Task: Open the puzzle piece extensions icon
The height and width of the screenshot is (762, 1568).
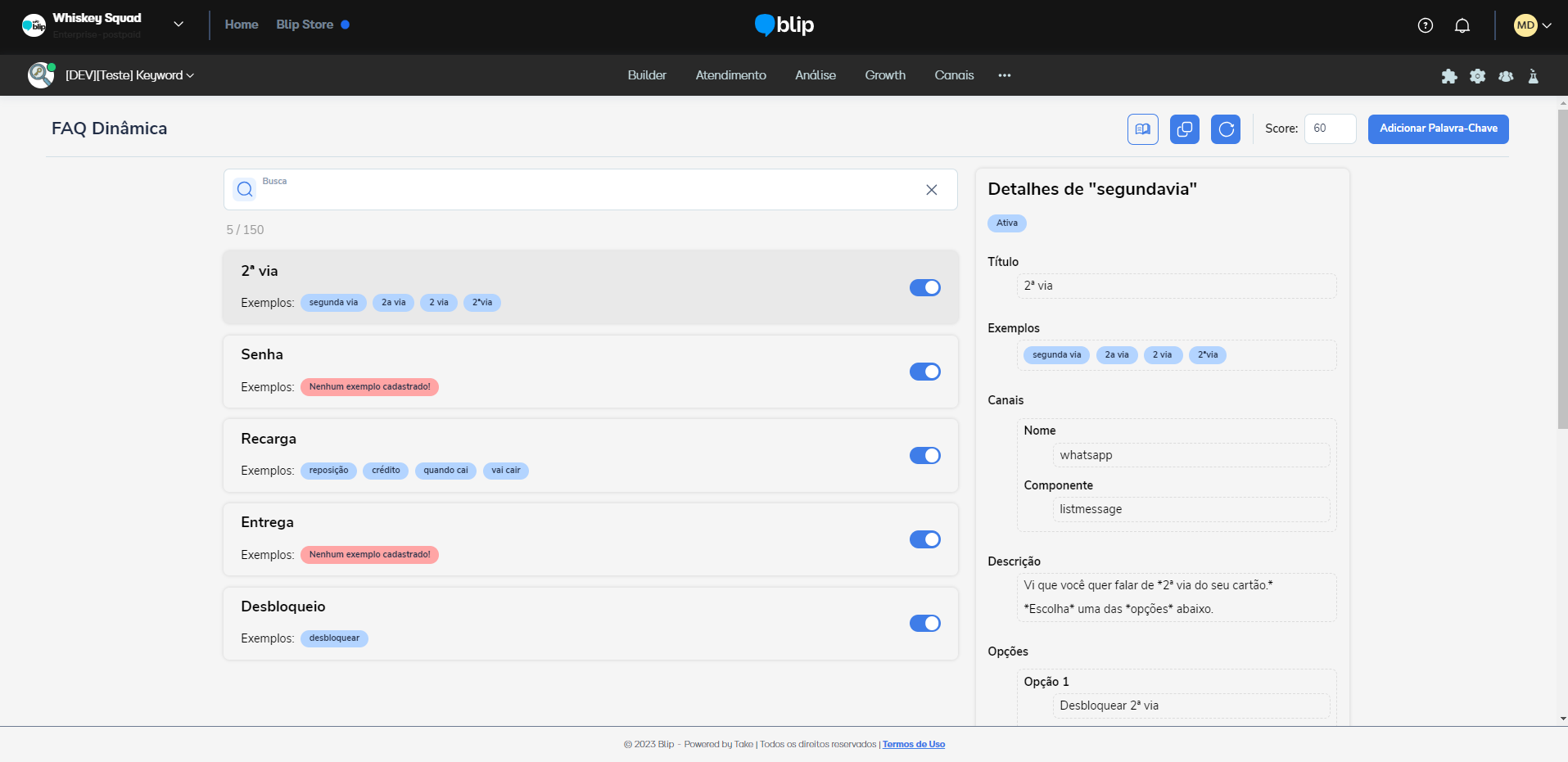Action: coord(1449,76)
